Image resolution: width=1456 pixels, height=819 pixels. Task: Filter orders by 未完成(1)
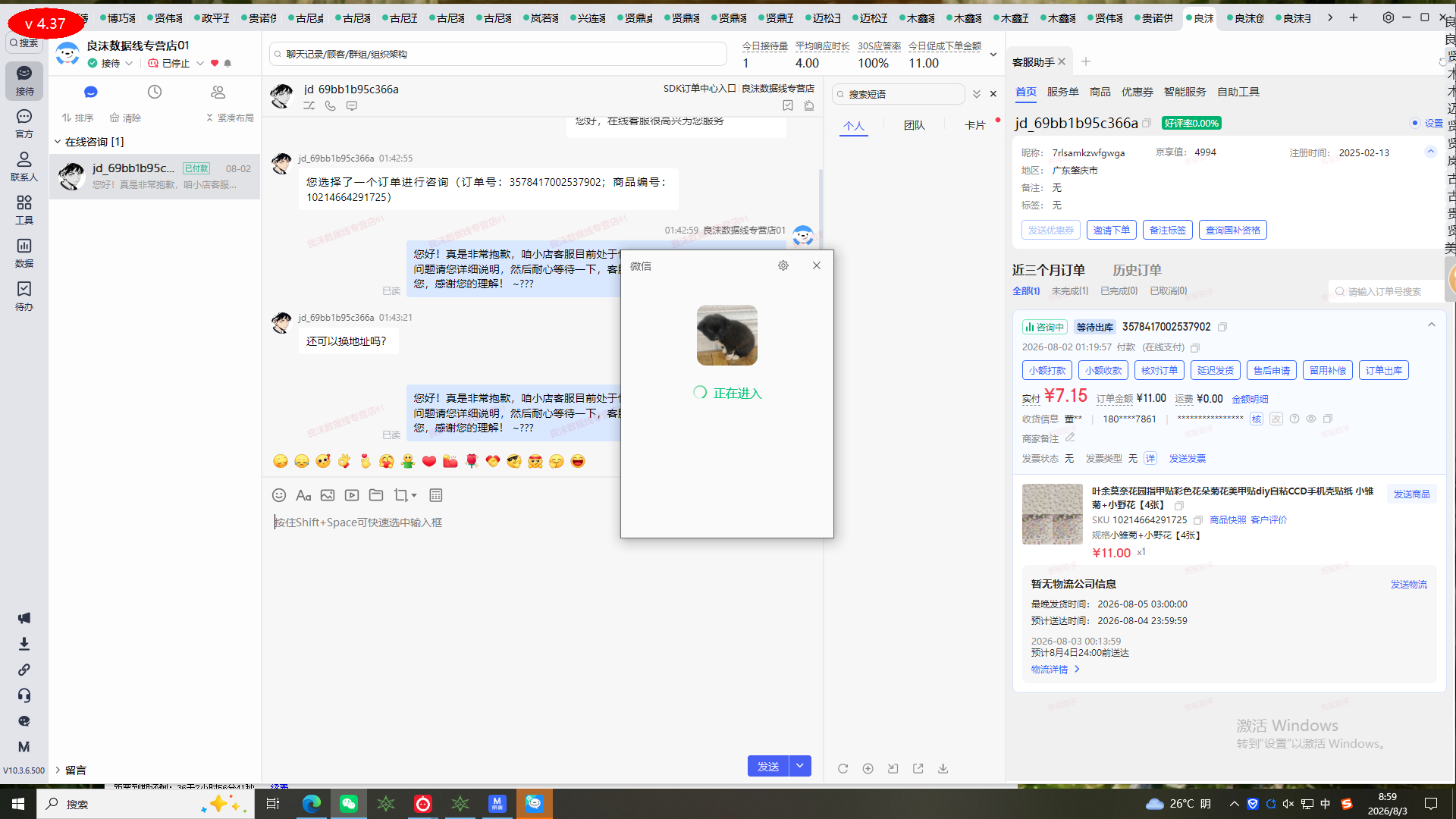point(1069,291)
